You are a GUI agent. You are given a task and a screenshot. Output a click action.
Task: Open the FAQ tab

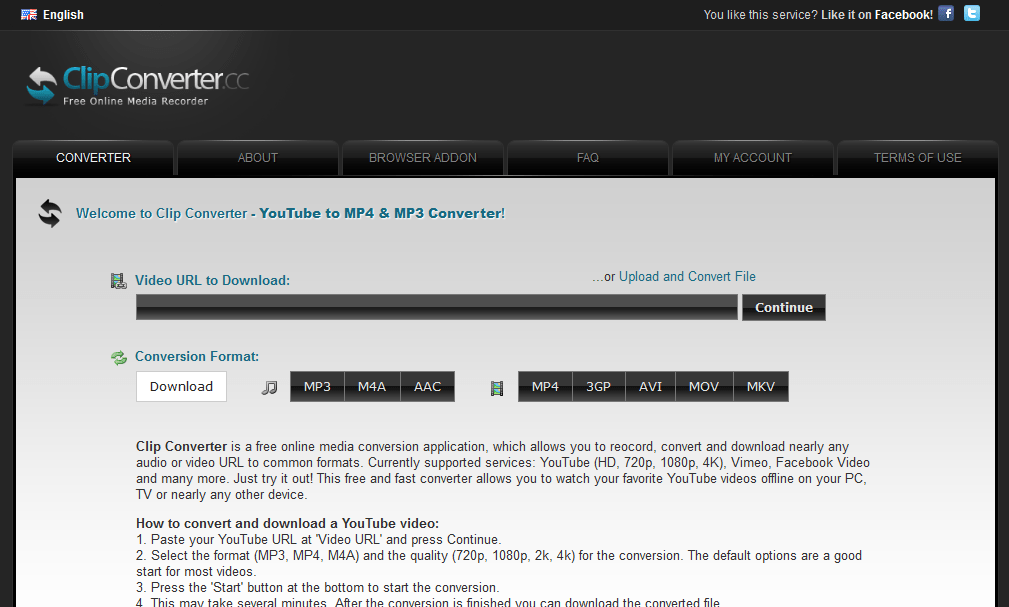[588, 158]
